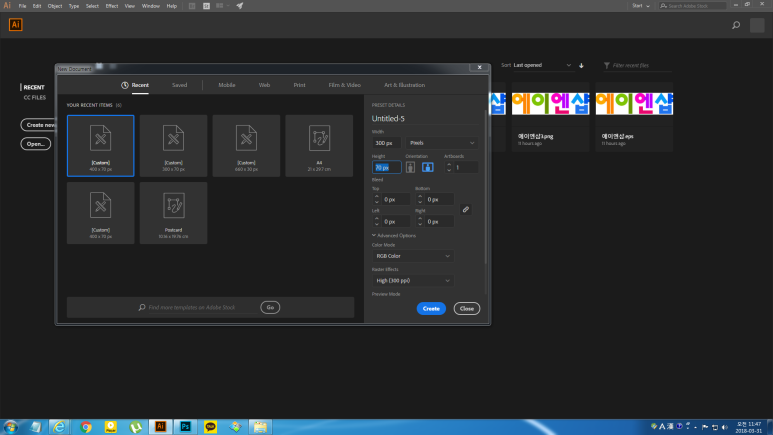Image resolution: width=773 pixels, height=435 pixels.
Task: Click the Left bleed stepper arrows
Action: click(x=377, y=221)
